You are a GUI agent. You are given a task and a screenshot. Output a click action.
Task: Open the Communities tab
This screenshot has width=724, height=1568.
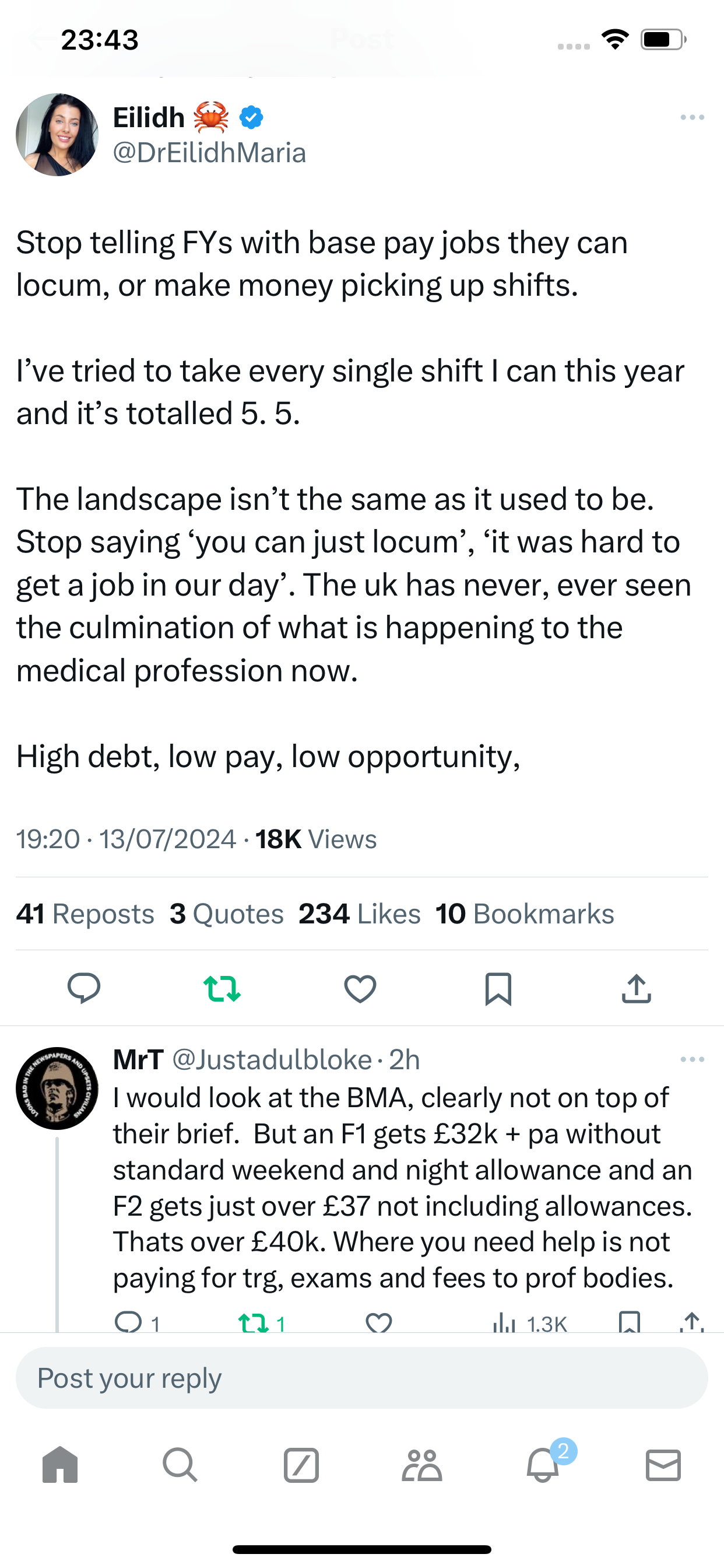pyautogui.click(x=421, y=1465)
